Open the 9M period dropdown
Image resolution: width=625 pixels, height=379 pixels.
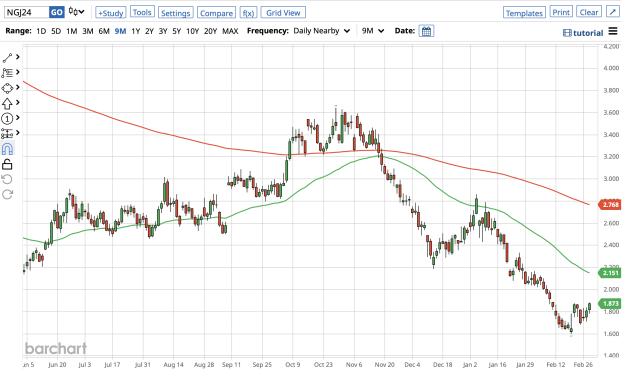[x=373, y=31]
